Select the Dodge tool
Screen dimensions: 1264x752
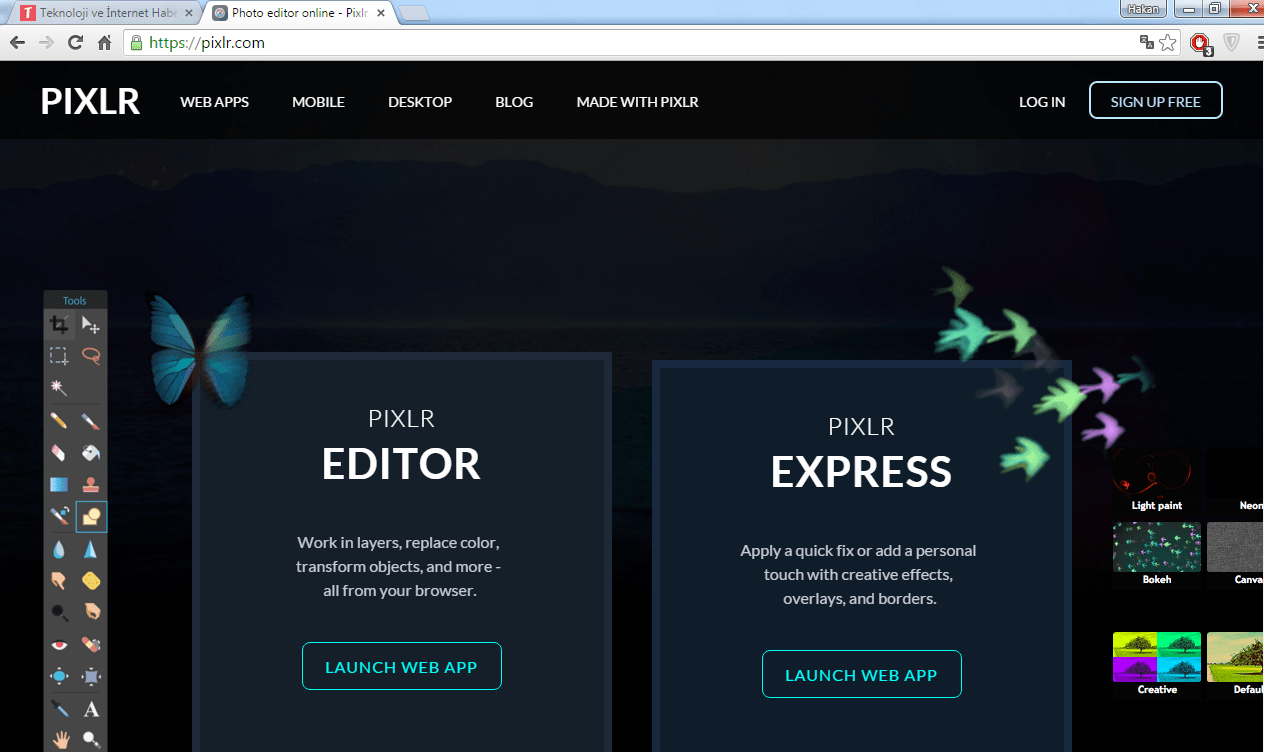tap(60, 611)
